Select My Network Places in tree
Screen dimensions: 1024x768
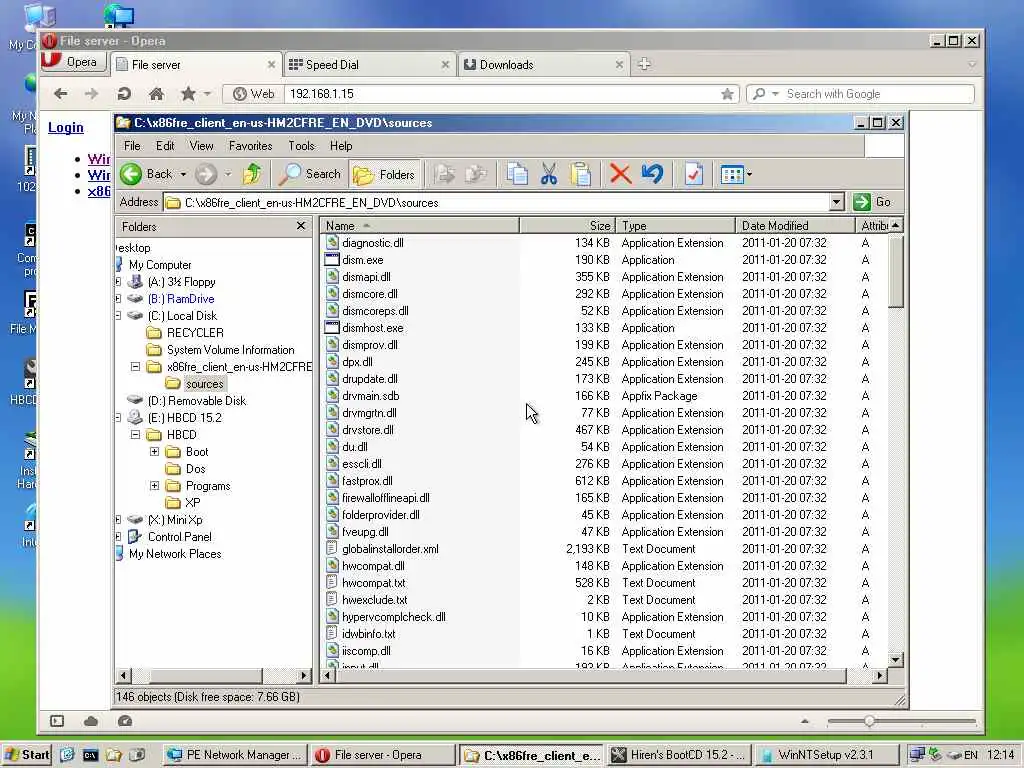click(x=175, y=554)
